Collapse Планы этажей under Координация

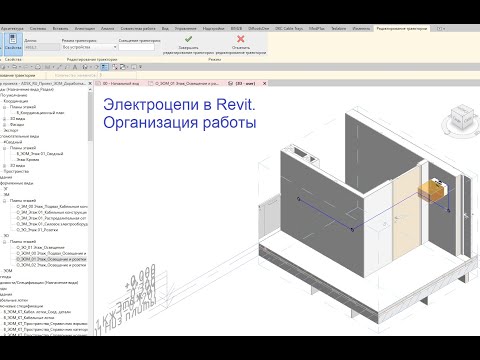(5, 107)
